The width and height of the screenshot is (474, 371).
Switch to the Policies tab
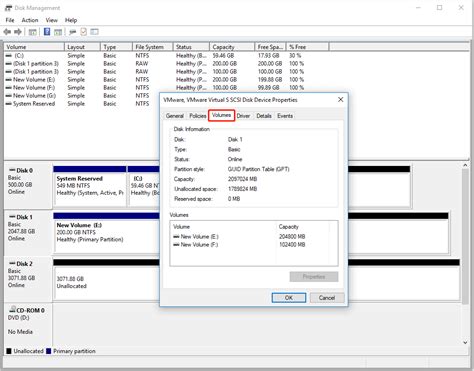tap(198, 116)
